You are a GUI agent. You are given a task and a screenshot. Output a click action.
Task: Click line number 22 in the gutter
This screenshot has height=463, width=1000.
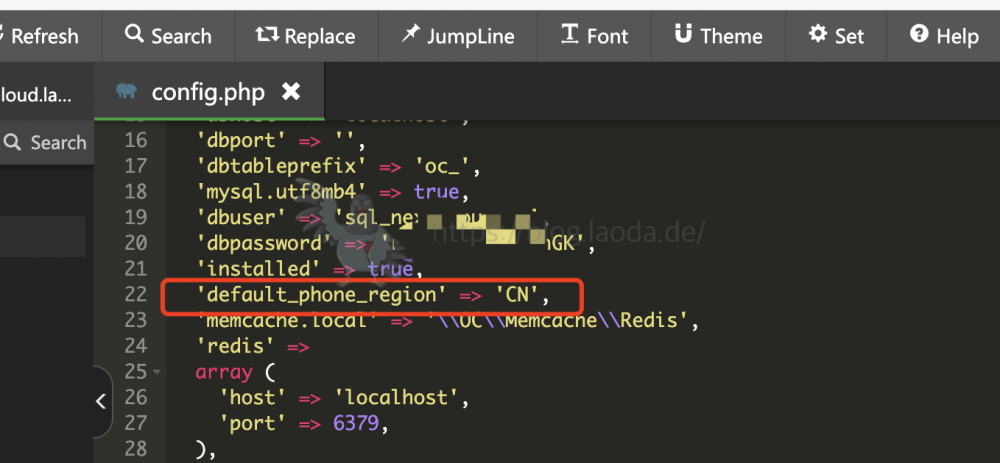[x=135, y=295]
